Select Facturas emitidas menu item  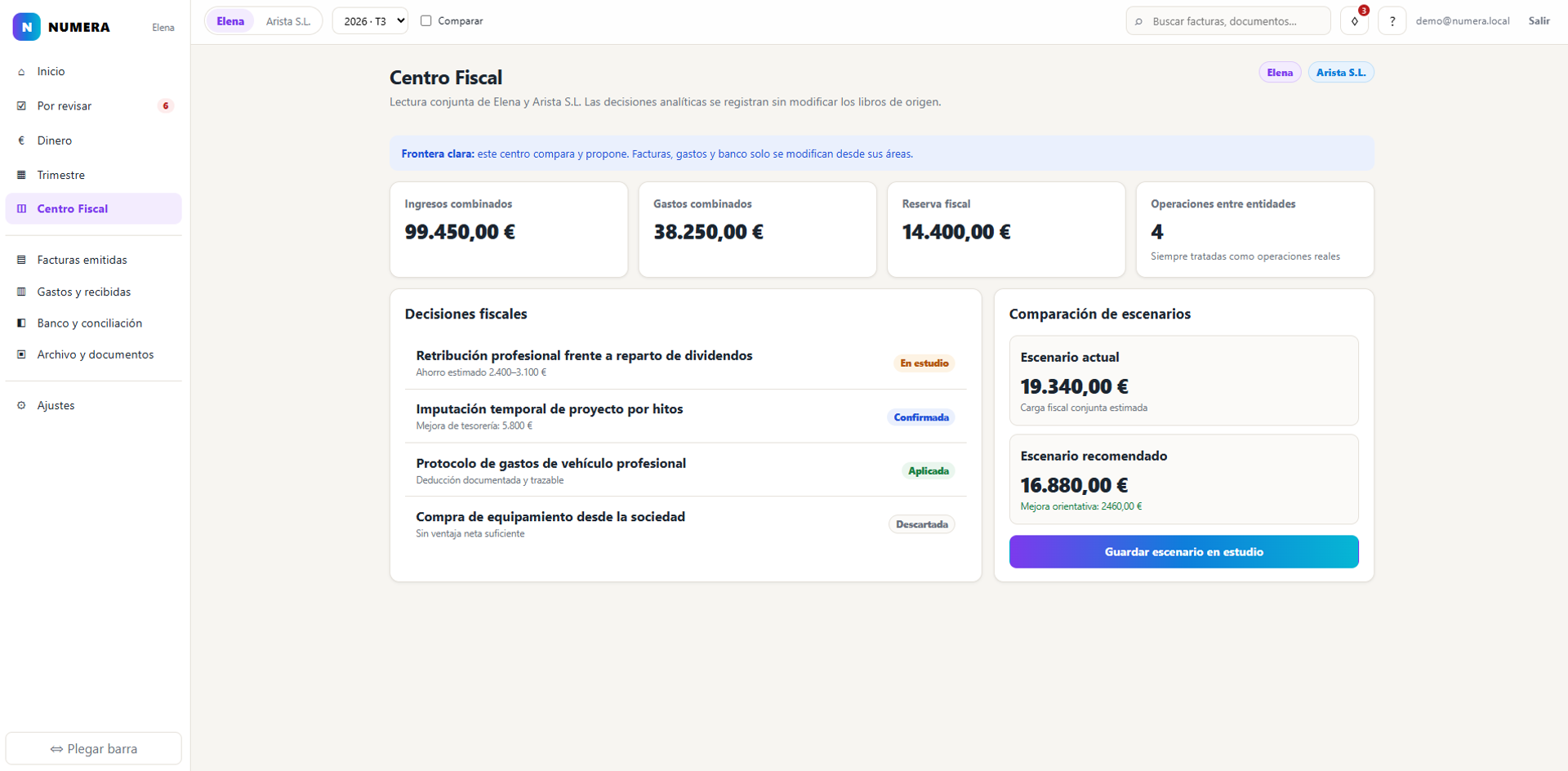pyautogui.click(x=93, y=260)
